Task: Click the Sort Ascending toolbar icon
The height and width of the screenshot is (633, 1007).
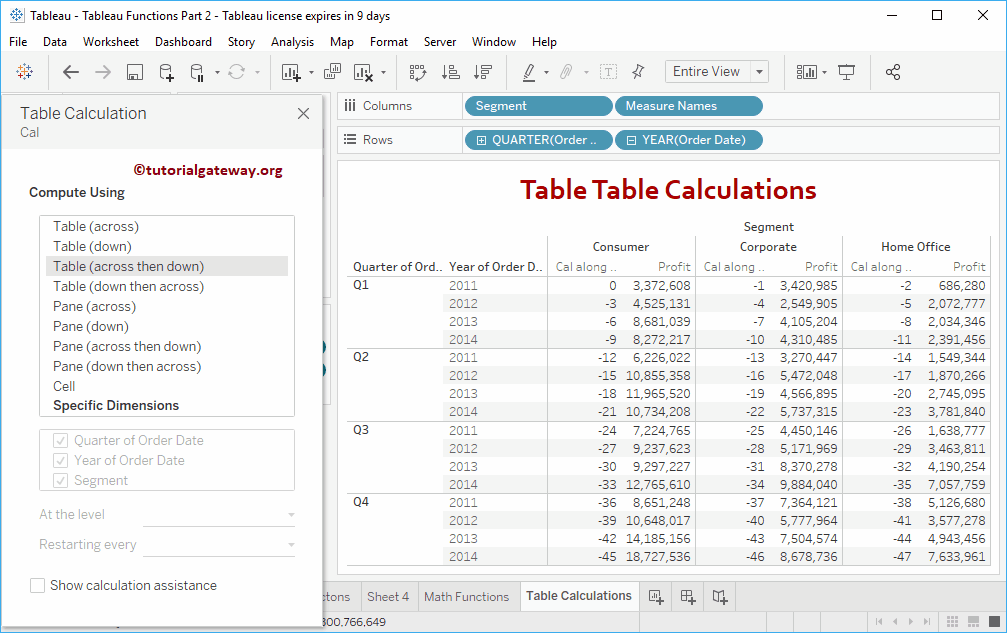Action: coord(451,72)
